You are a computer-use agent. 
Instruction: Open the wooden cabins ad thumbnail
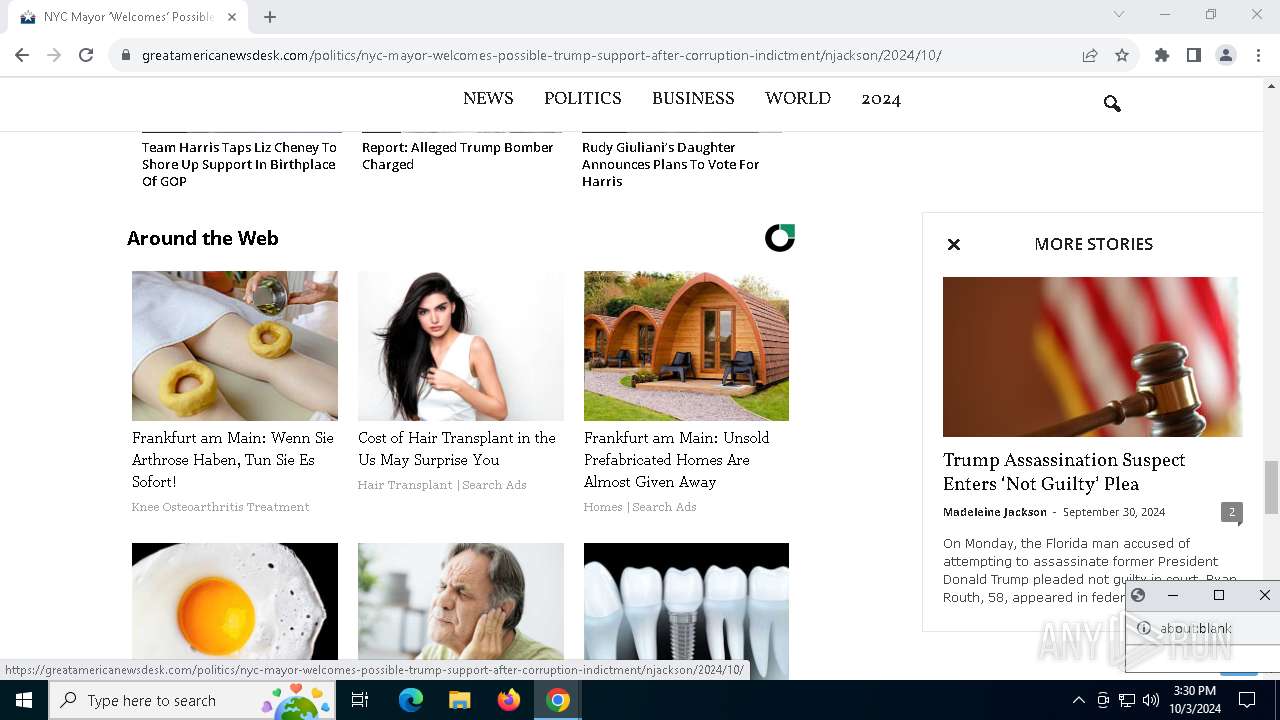[x=686, y=346]
